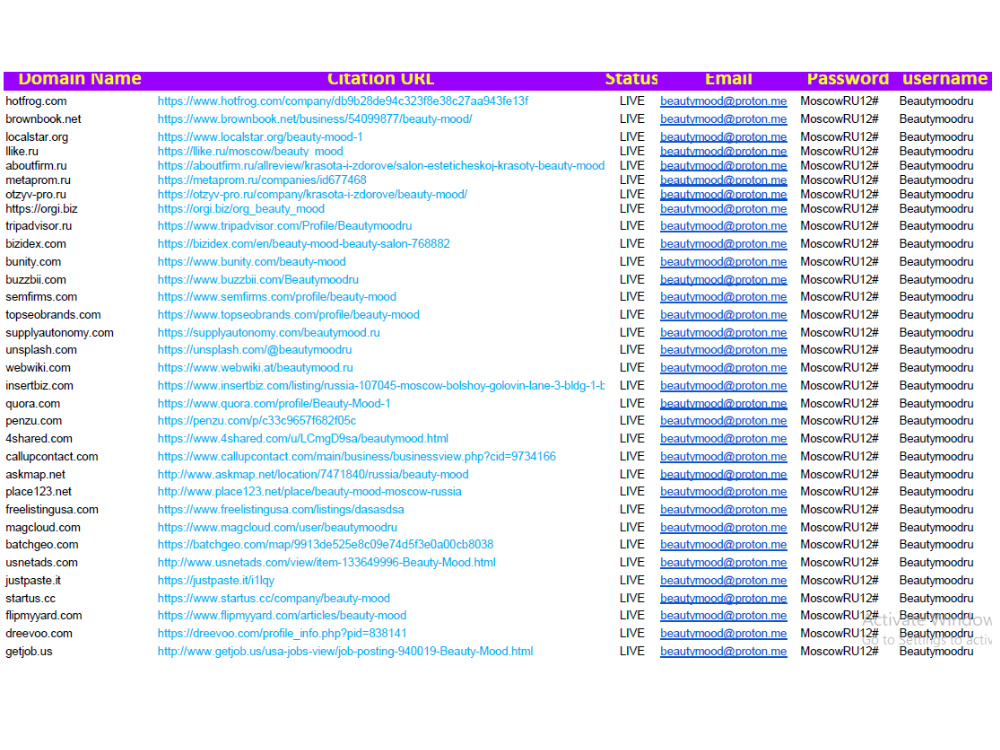Select the brownbook.net domain cell

tap(43, 119)
